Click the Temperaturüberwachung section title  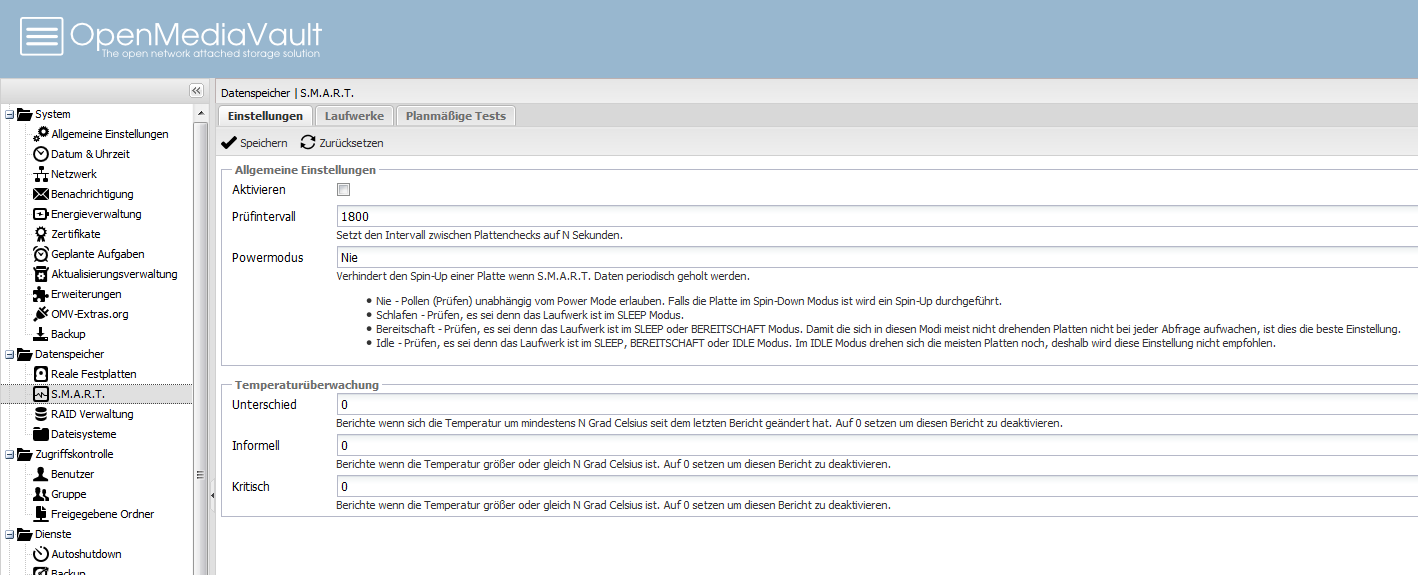pyautogui.click(x=306, y=384)
